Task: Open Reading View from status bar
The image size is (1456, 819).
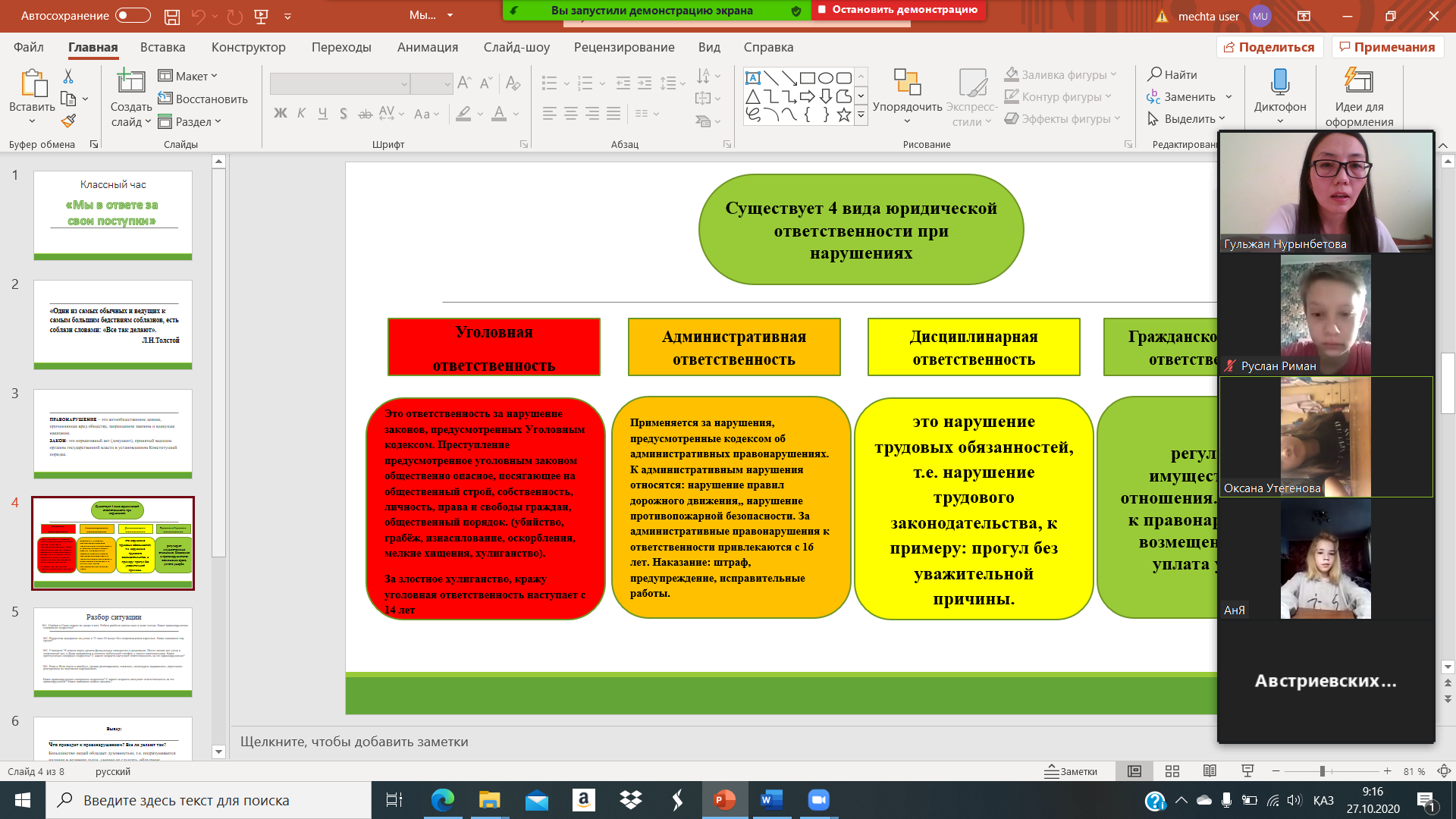Action: coord(1210,771)
